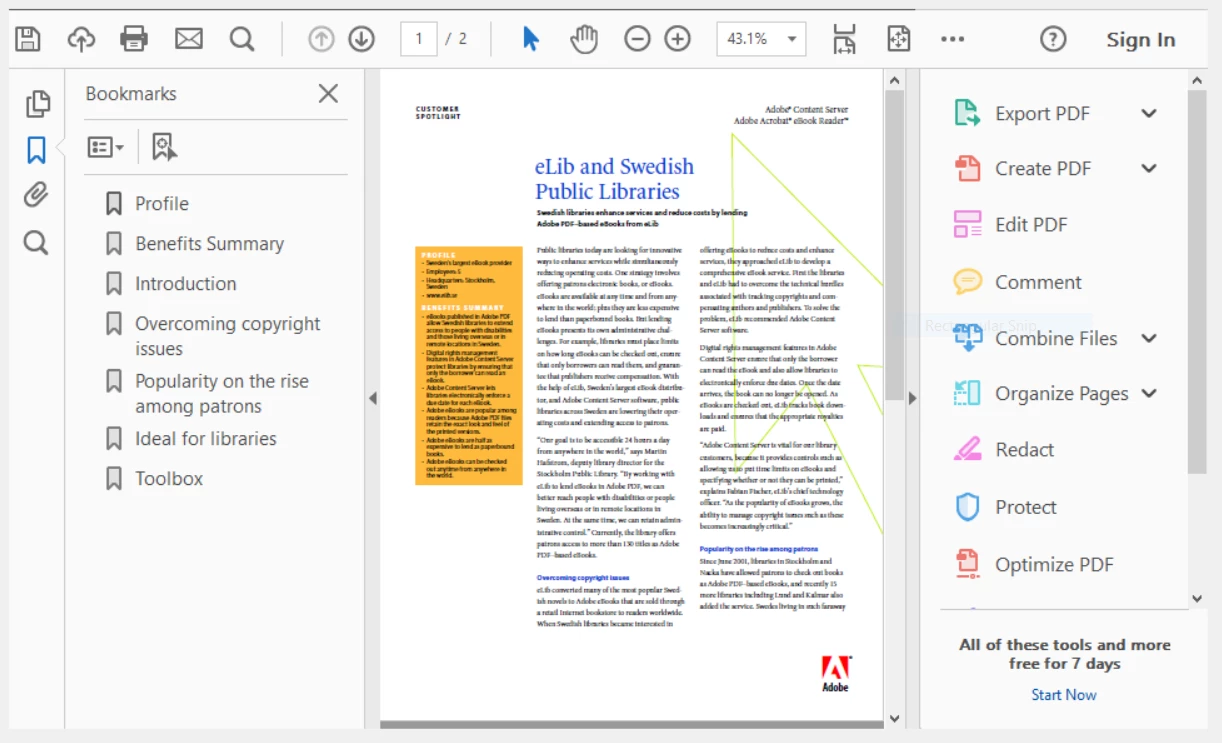1222x743 pixels.
Task: Click document scrollbar up arrow
Action: [894, 80]
